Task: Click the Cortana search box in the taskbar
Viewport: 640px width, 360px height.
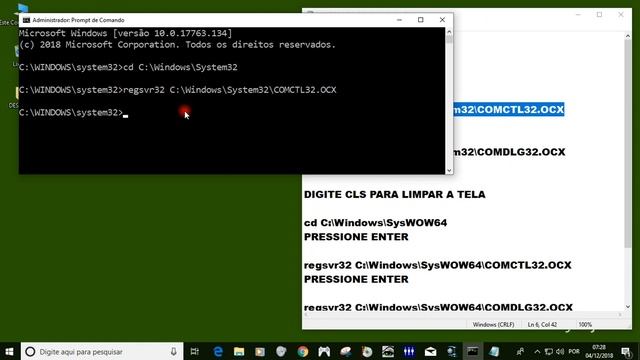Action: 102,351
